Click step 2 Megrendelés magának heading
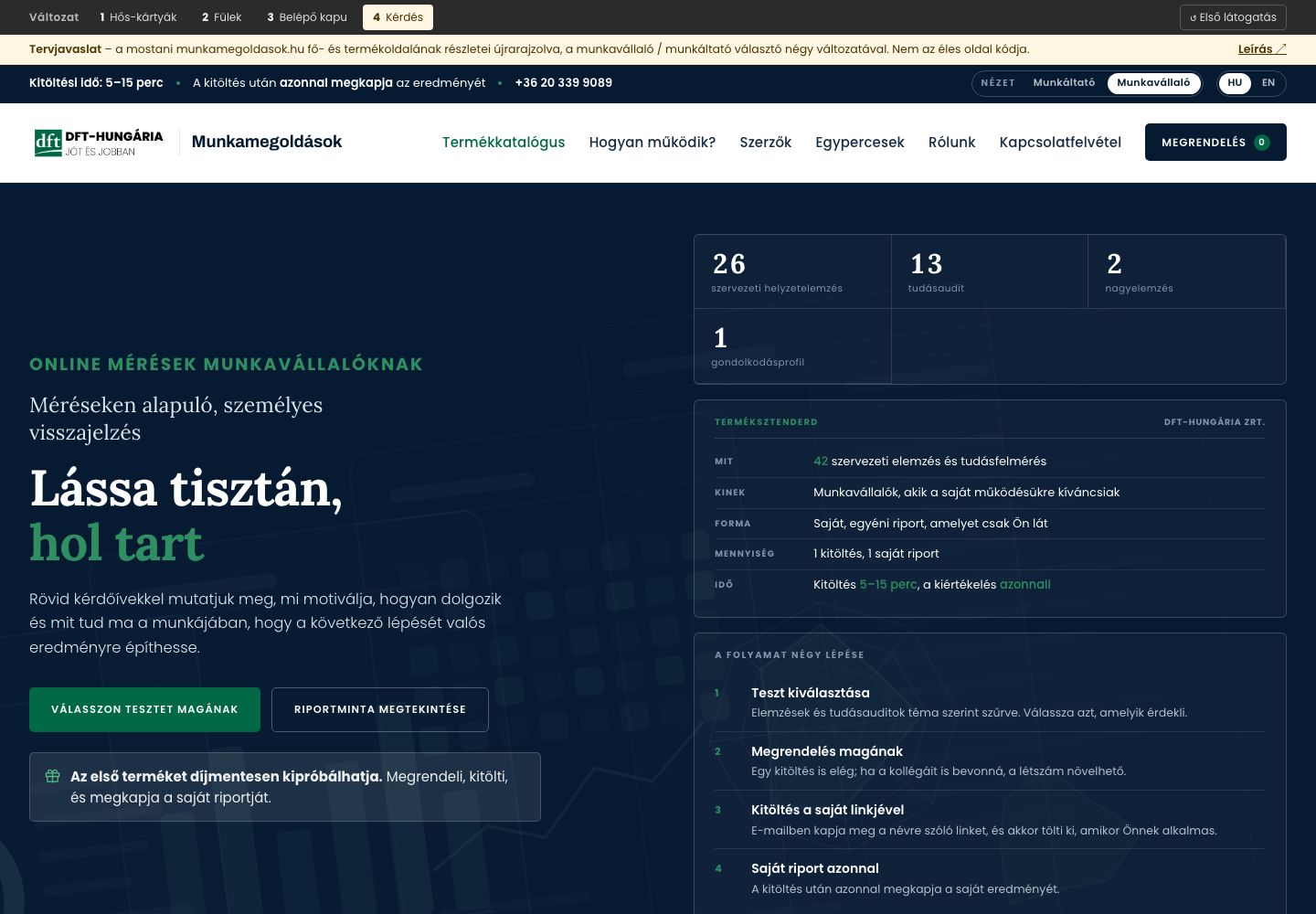The width and height of the screenshot is (1316, 914). point(827,751)
